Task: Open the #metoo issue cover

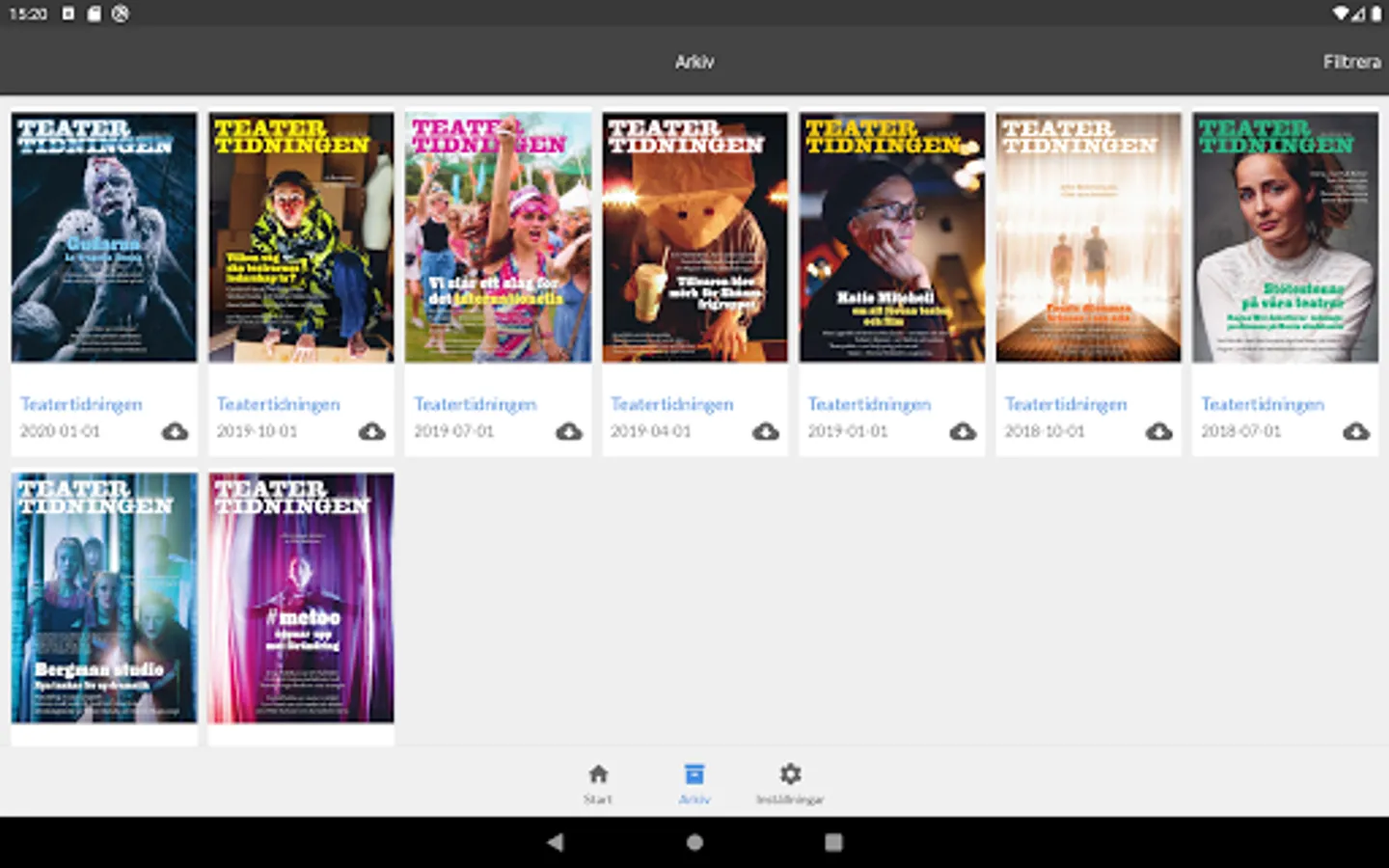Action: click(301, 598)
